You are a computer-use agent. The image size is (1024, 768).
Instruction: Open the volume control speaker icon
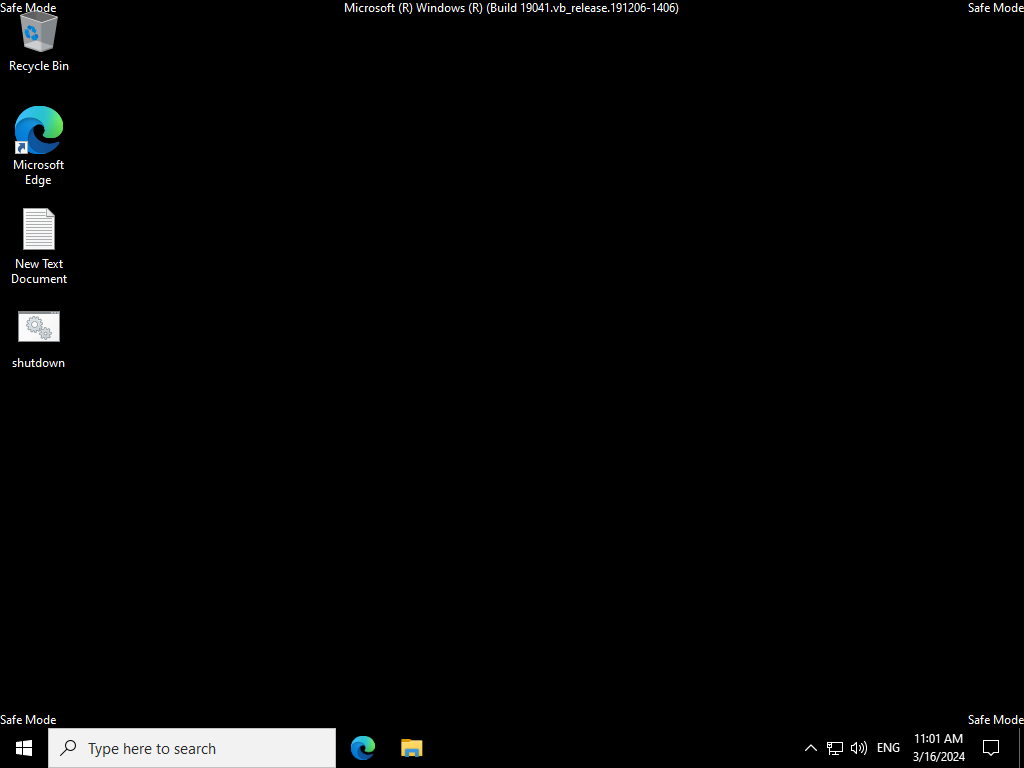point(858,748)
